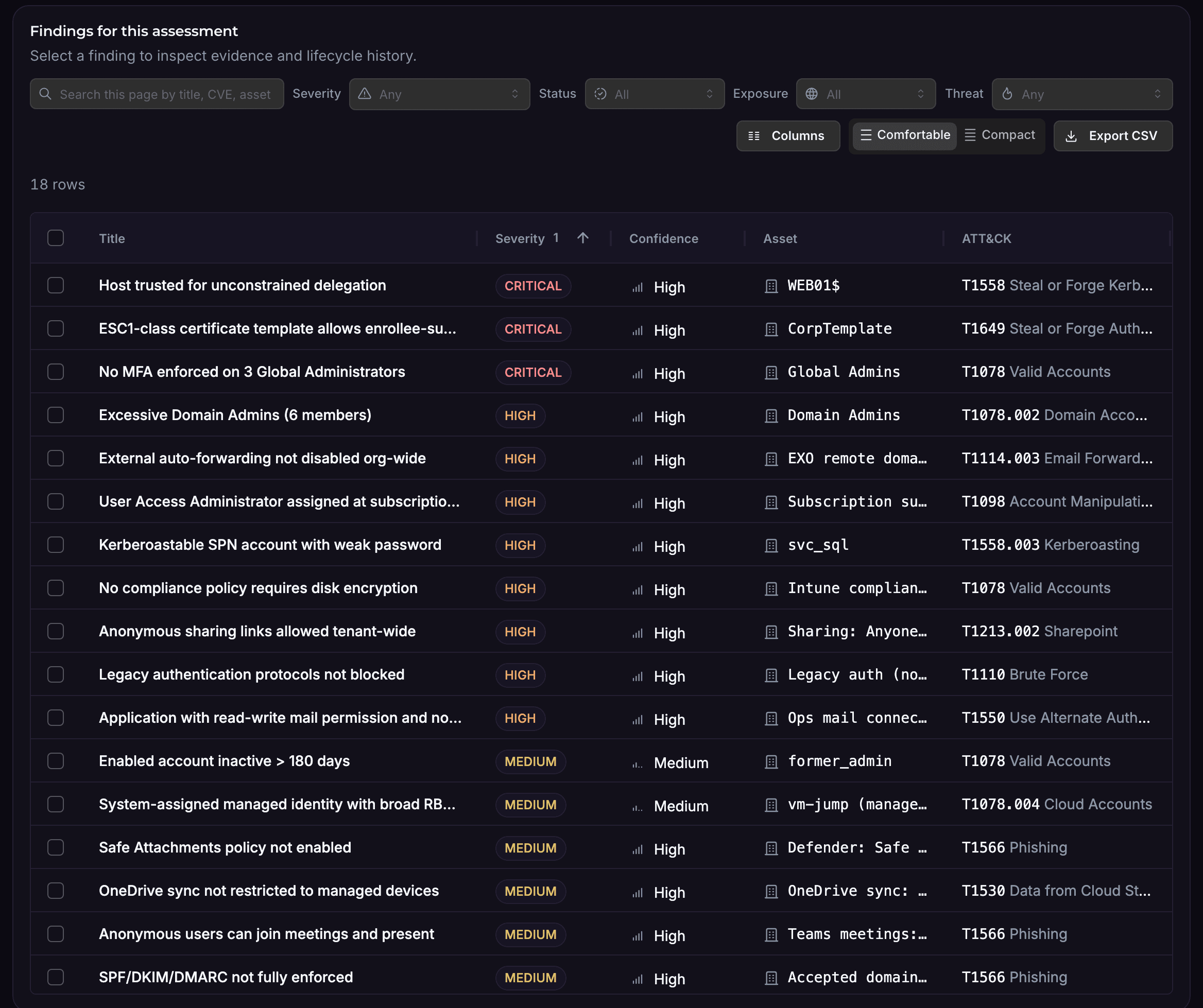Open the Severity filter dropdown

(x=439, y=94)
